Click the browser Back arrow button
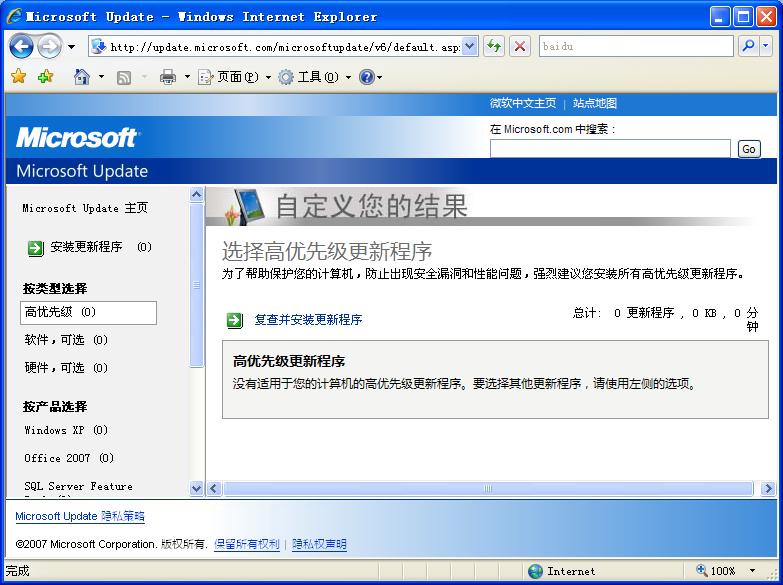 click(x=21, y=47)
